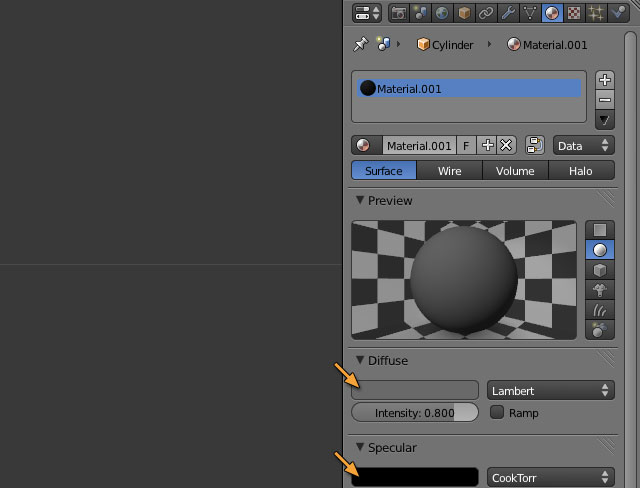Enable the diffuse Ramp checkbox
The image size is (640, 488).
tap(497, 413)
